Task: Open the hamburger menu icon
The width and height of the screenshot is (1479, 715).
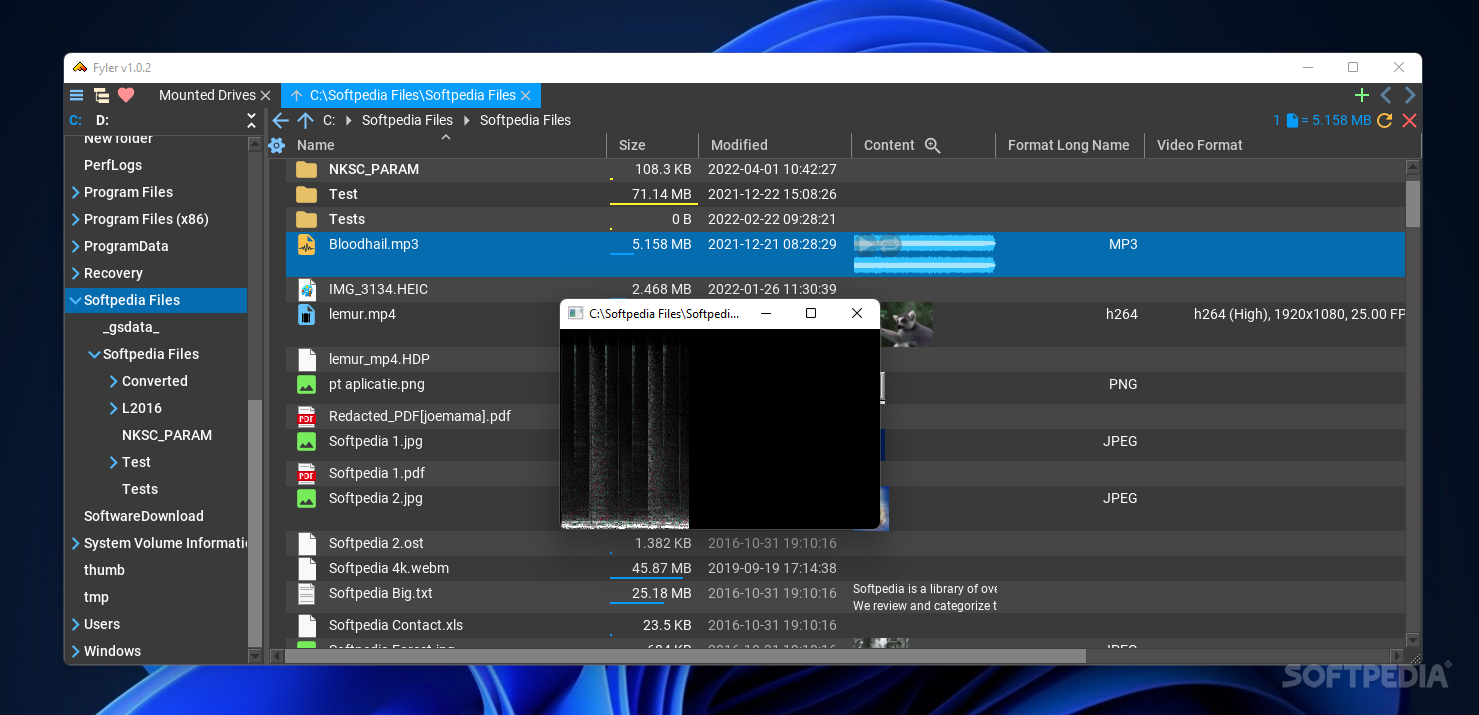Action: (x=76, y=95)
